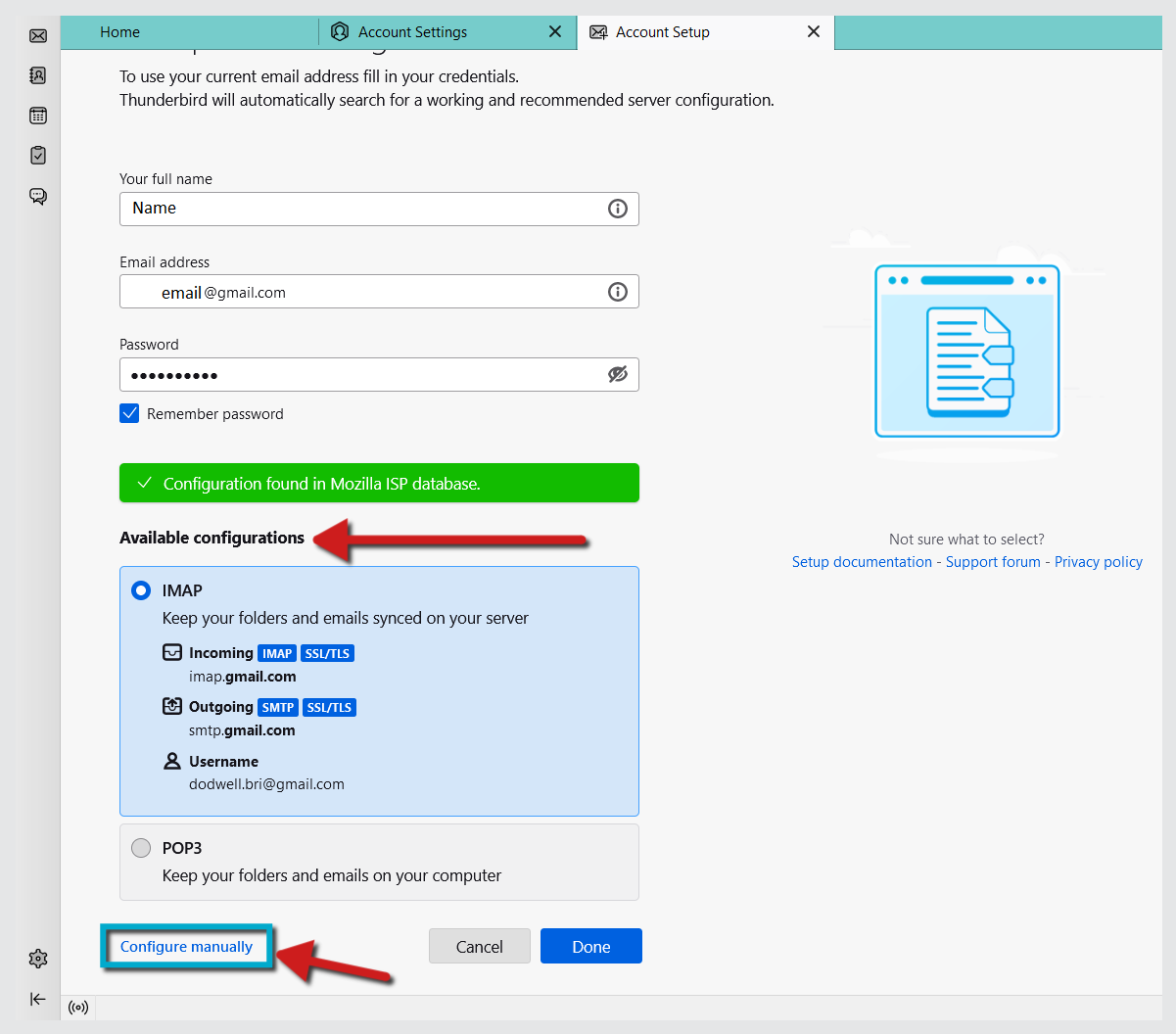Uncheck Remember password checkbox
This screenshot has width=1176, height=1034.
coord(129,413)
